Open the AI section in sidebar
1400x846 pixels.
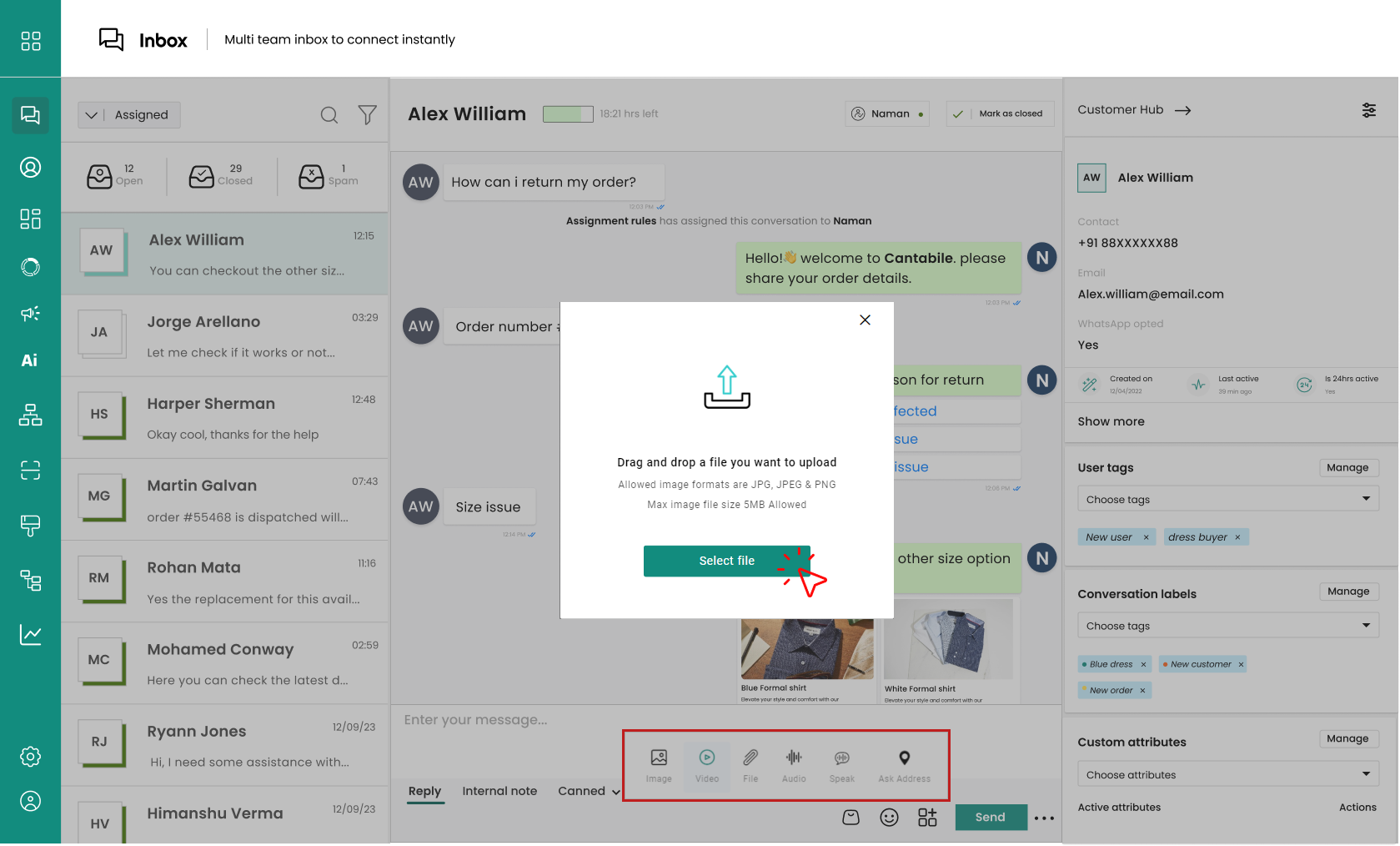(30, 360)
